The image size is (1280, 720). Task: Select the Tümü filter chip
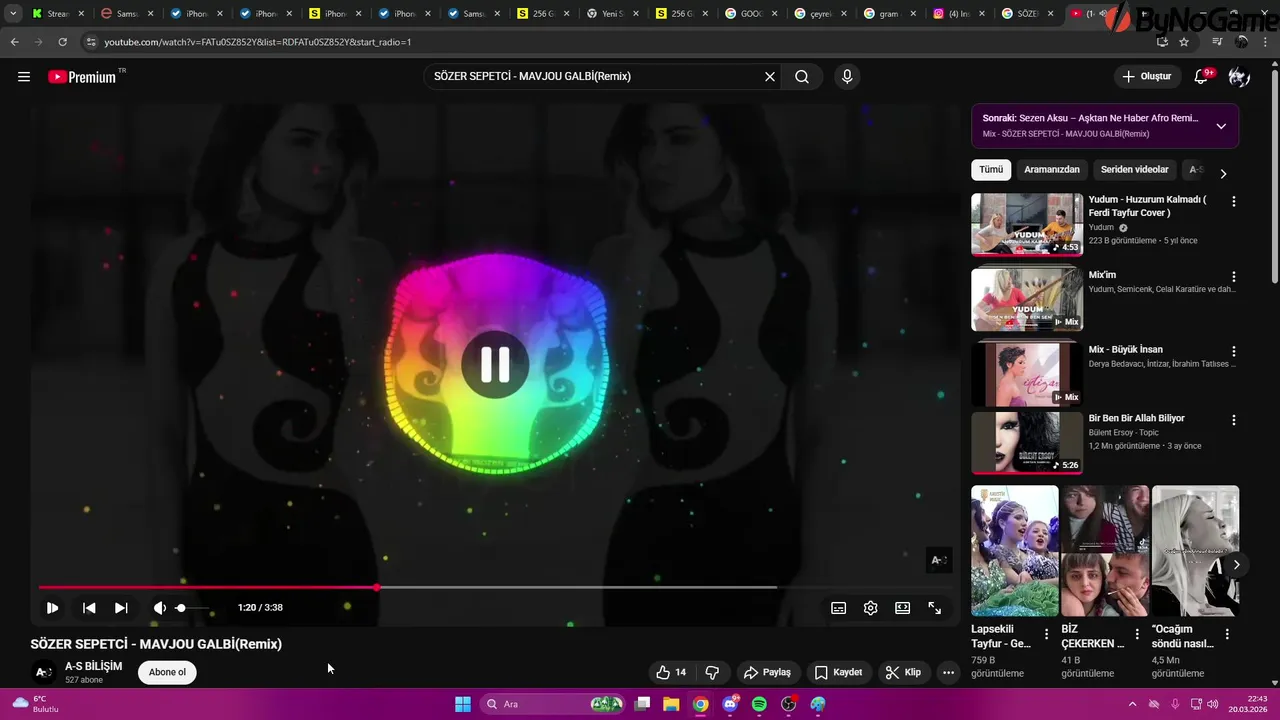click(x=991, y=170)
